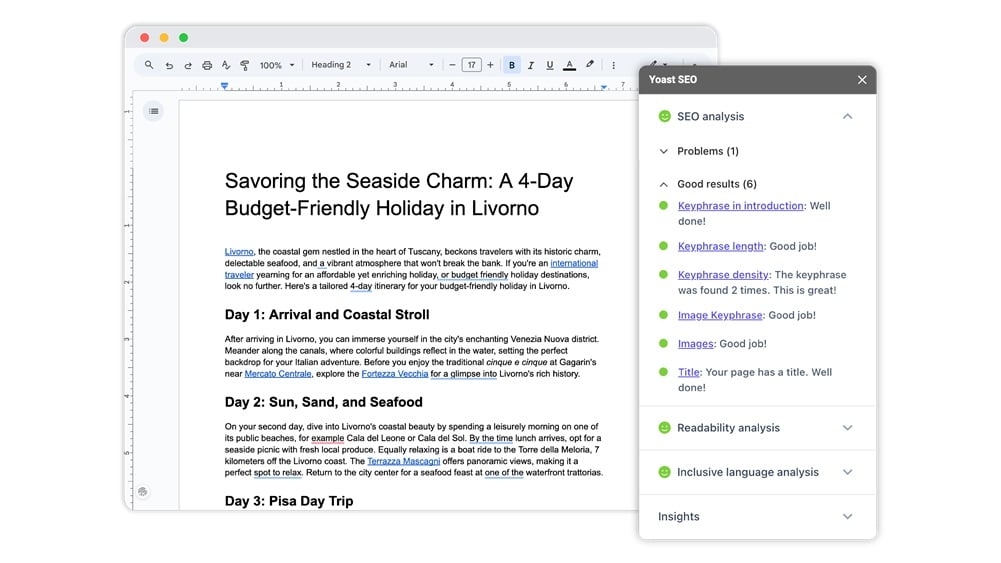1001x563 pixels.
Task: Decrease font size with minus button
Action: coord(452,65)
